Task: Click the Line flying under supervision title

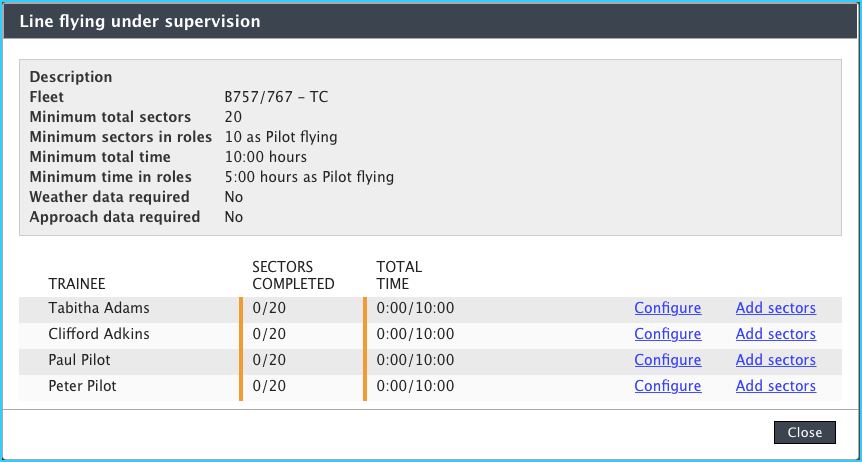Action: click(x=140, y=21)
